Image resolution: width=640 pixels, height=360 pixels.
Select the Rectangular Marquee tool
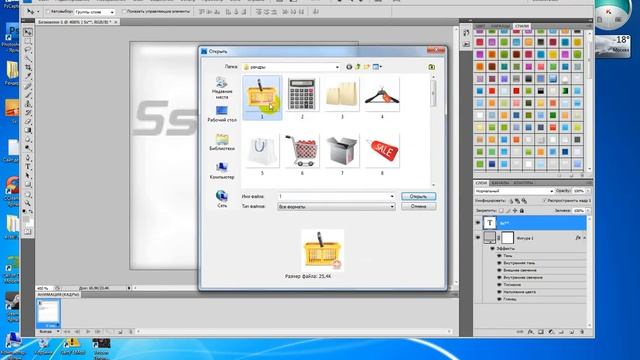pyautogui.click(x=28, y=41)
